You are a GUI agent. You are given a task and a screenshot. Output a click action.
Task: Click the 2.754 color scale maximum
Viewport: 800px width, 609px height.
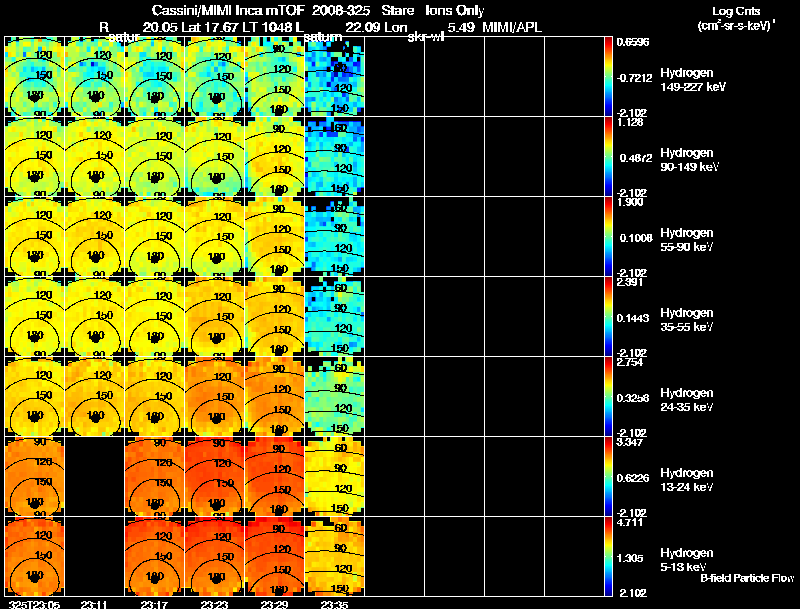pyautogui.click(x=630, y=363)
